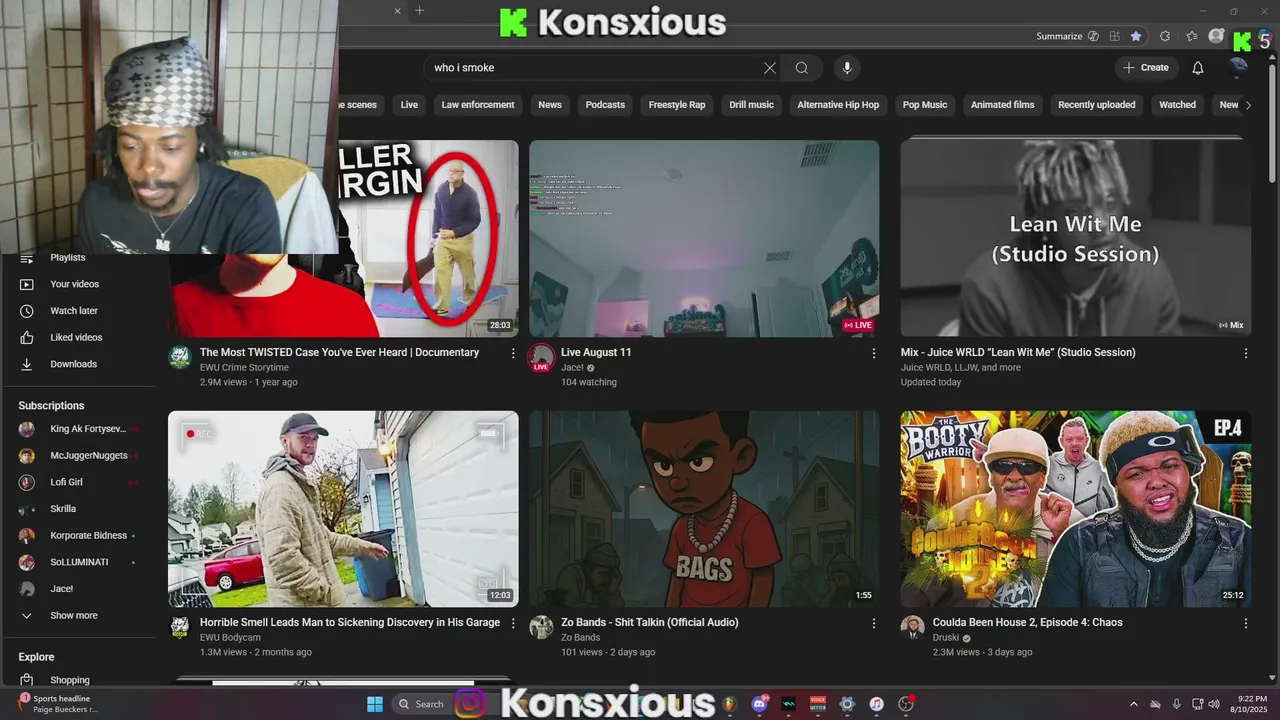
Task: Open the EWU Bodycam channel avatar
Action: click(x=180, y=627)
